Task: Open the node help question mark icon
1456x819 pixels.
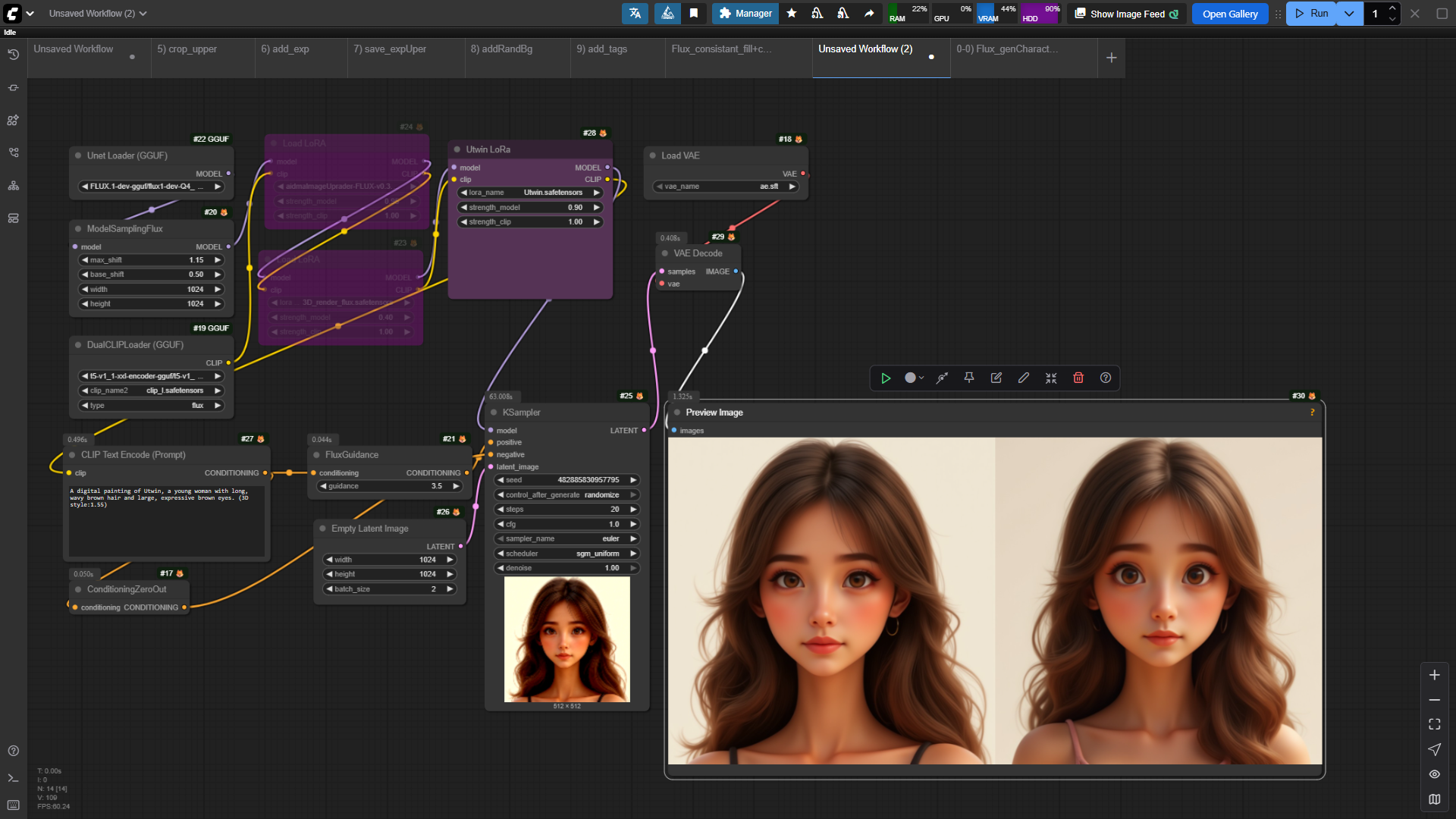Action: pos(1106,378)
